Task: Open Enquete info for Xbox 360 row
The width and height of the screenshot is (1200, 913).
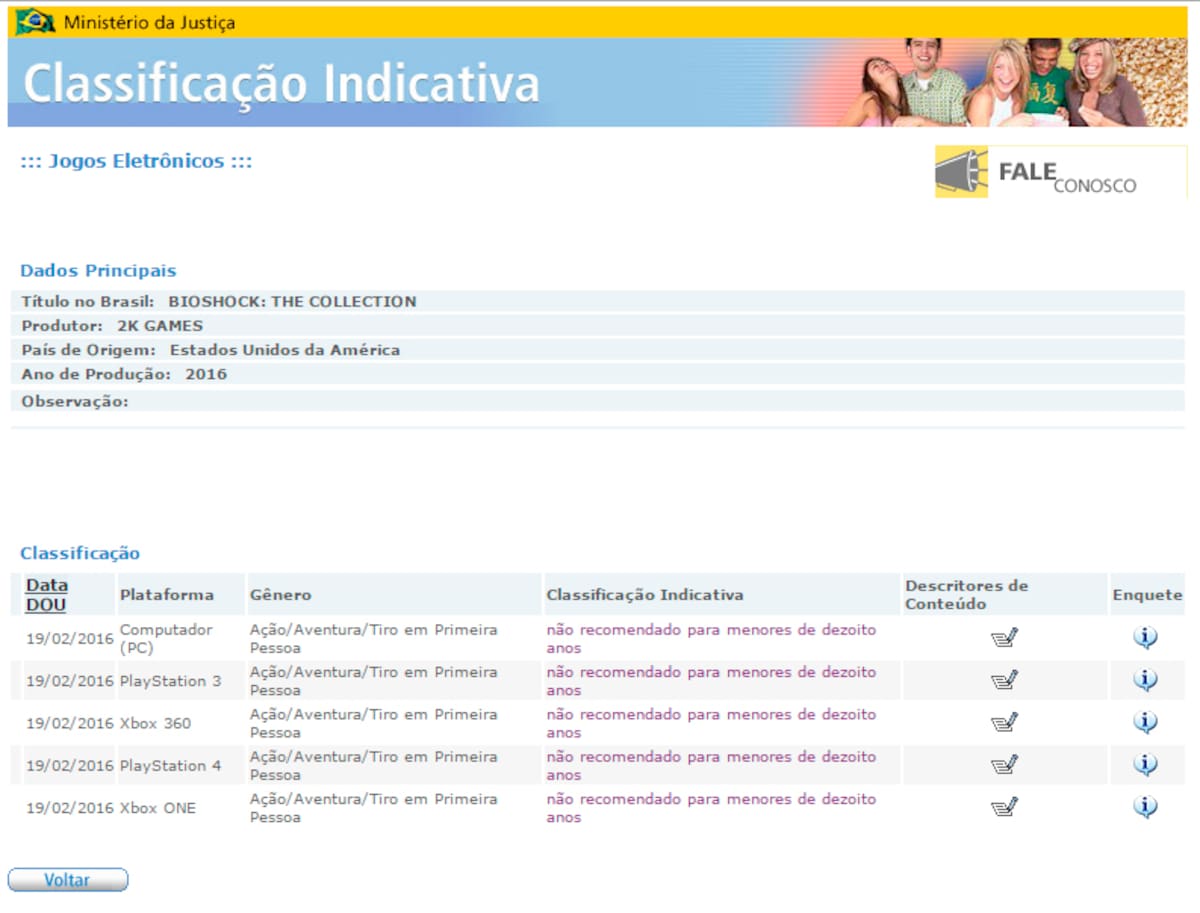Action: 1146,722
